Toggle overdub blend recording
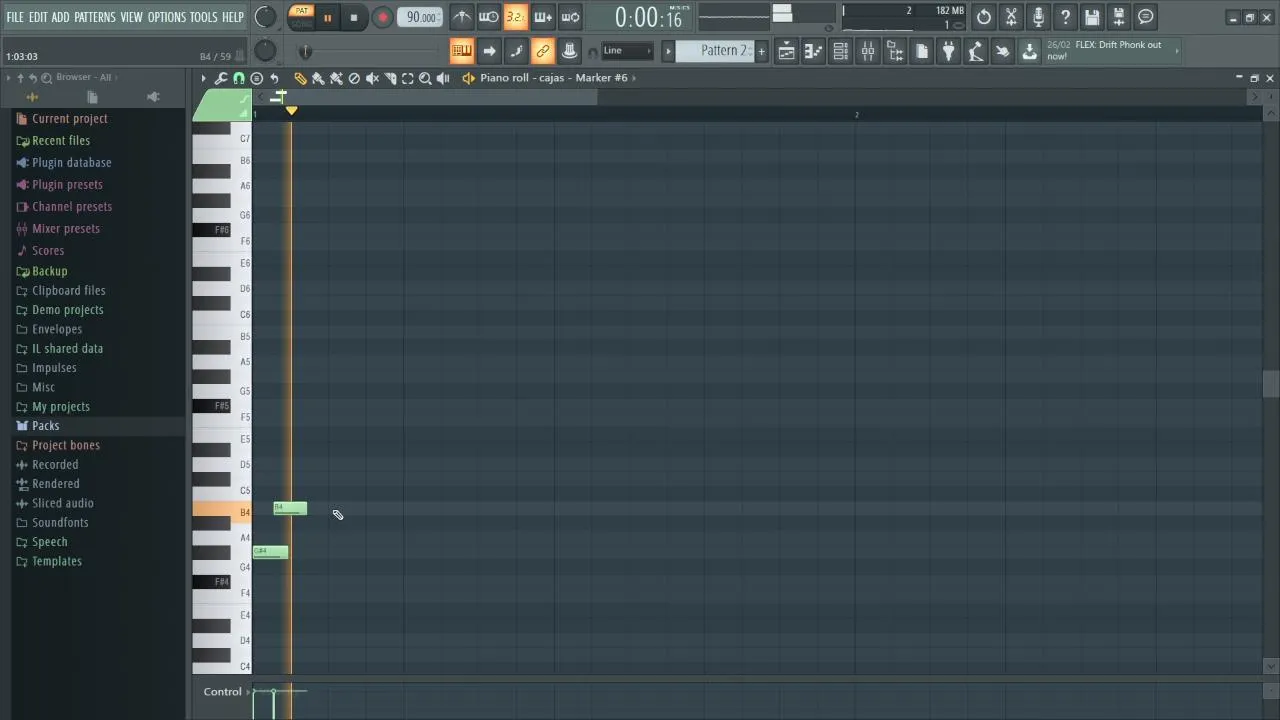Screen dimensions: 1280x720 543,17
